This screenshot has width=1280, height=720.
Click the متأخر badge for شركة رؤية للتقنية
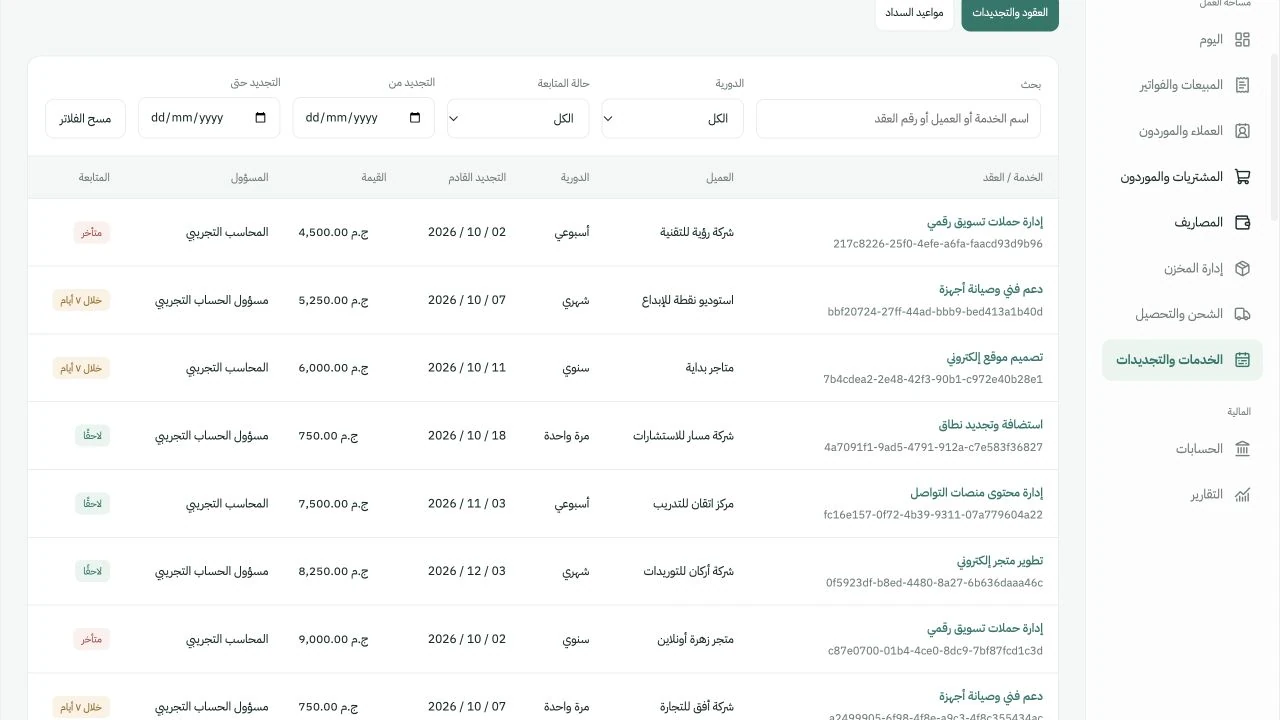point(91,232)
